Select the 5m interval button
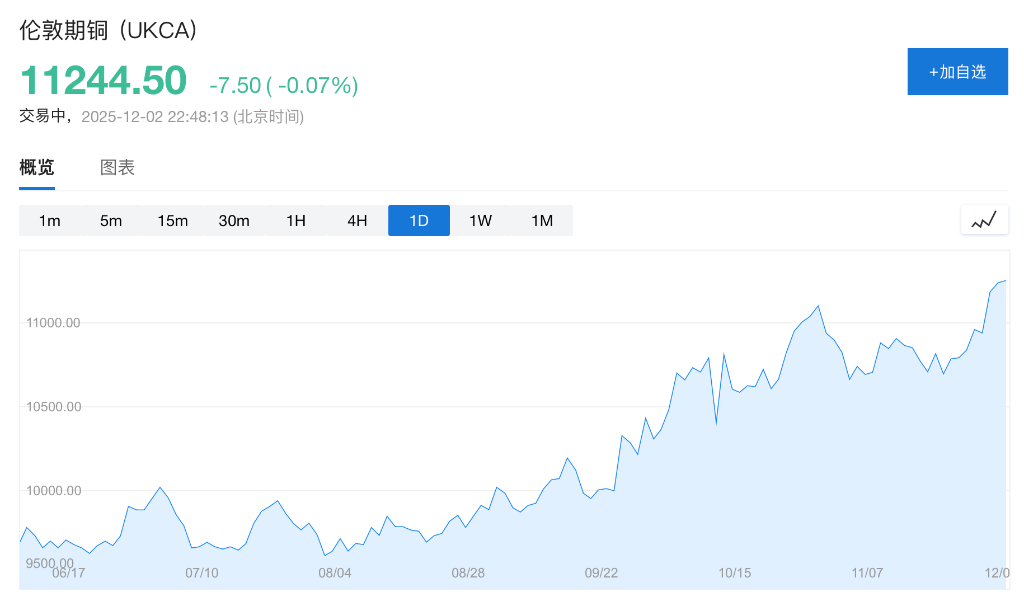Image resolution: width=1024 pixels, height=599 pixels. point(111,221)
